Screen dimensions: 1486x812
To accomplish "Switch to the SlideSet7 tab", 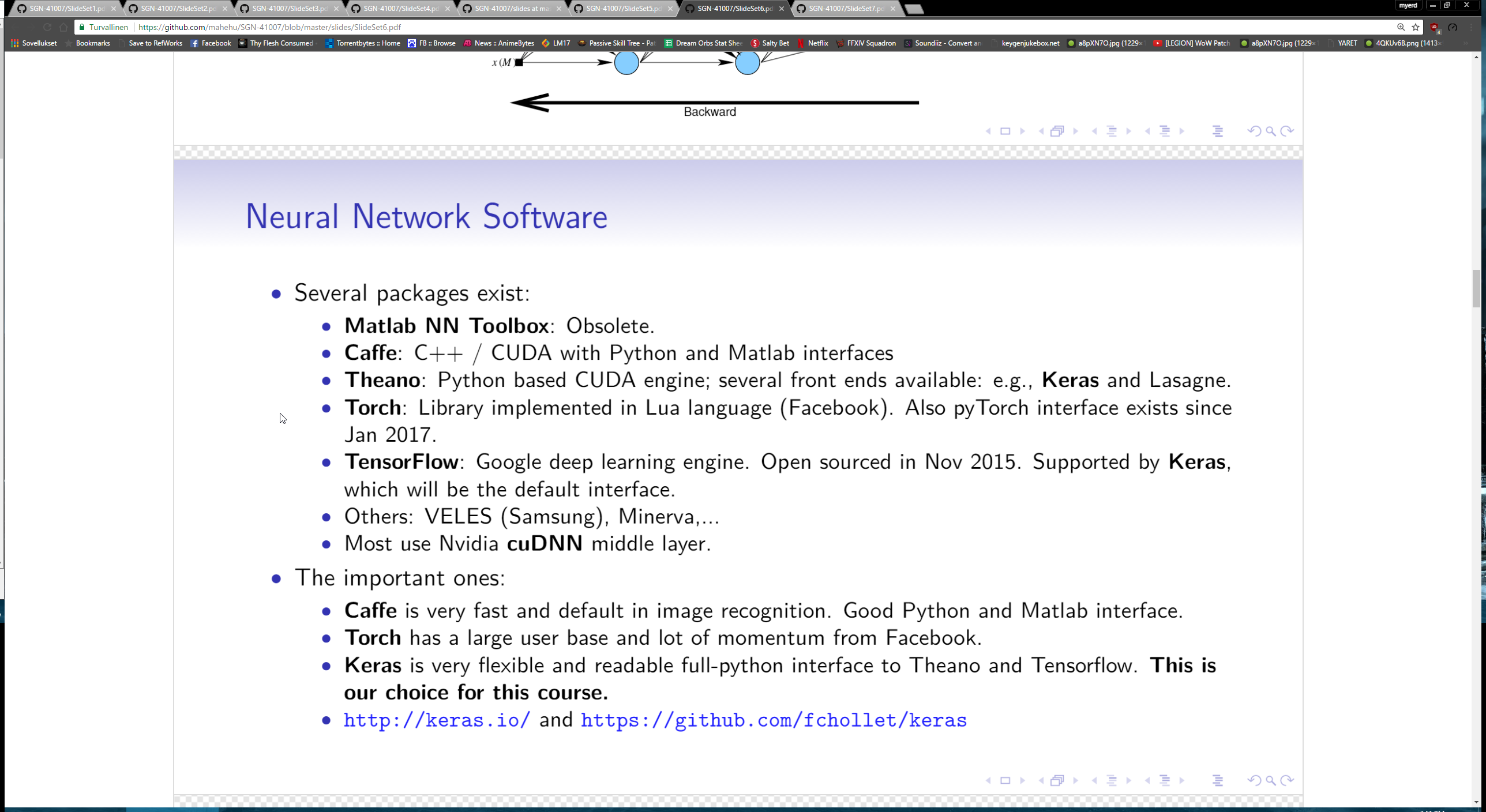I will [845, 9].
